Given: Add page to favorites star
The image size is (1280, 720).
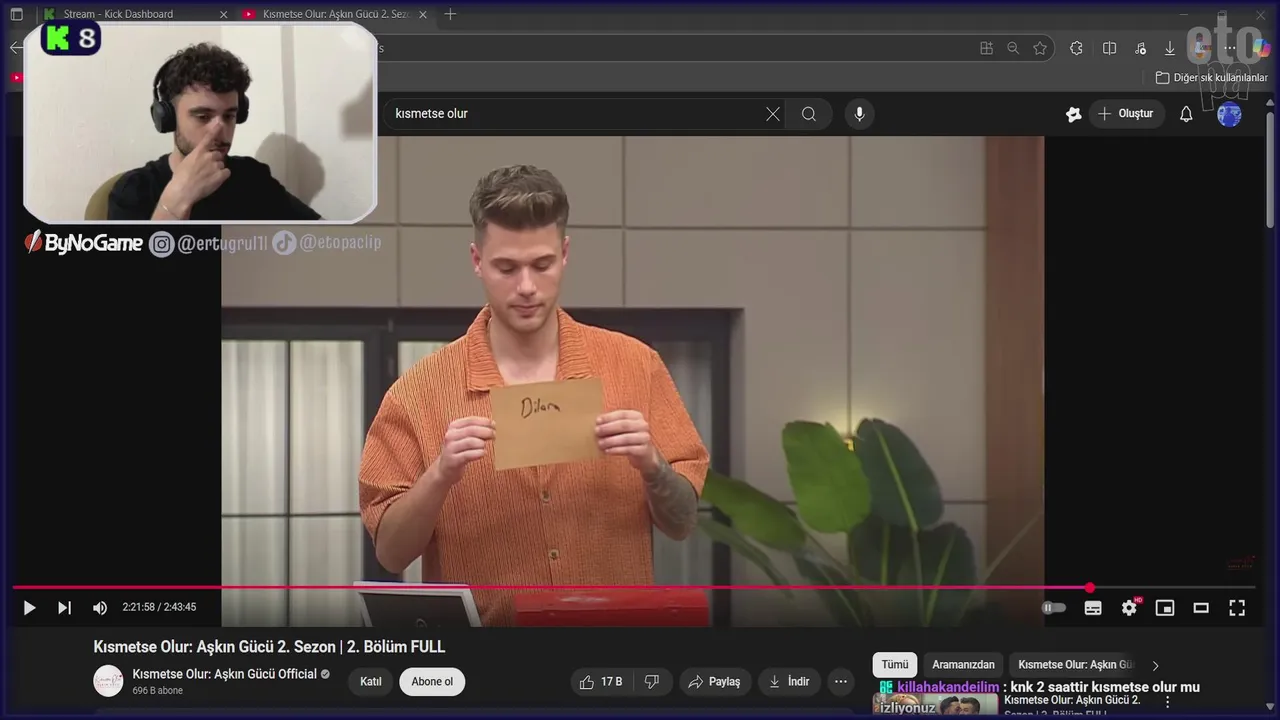Looking at the screenshot, I should pos(1040,48).
